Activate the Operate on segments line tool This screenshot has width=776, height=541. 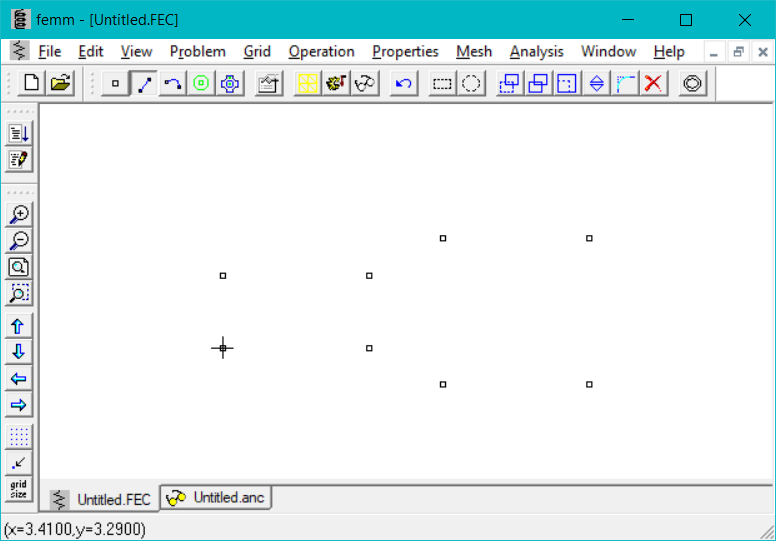[144, 83]
